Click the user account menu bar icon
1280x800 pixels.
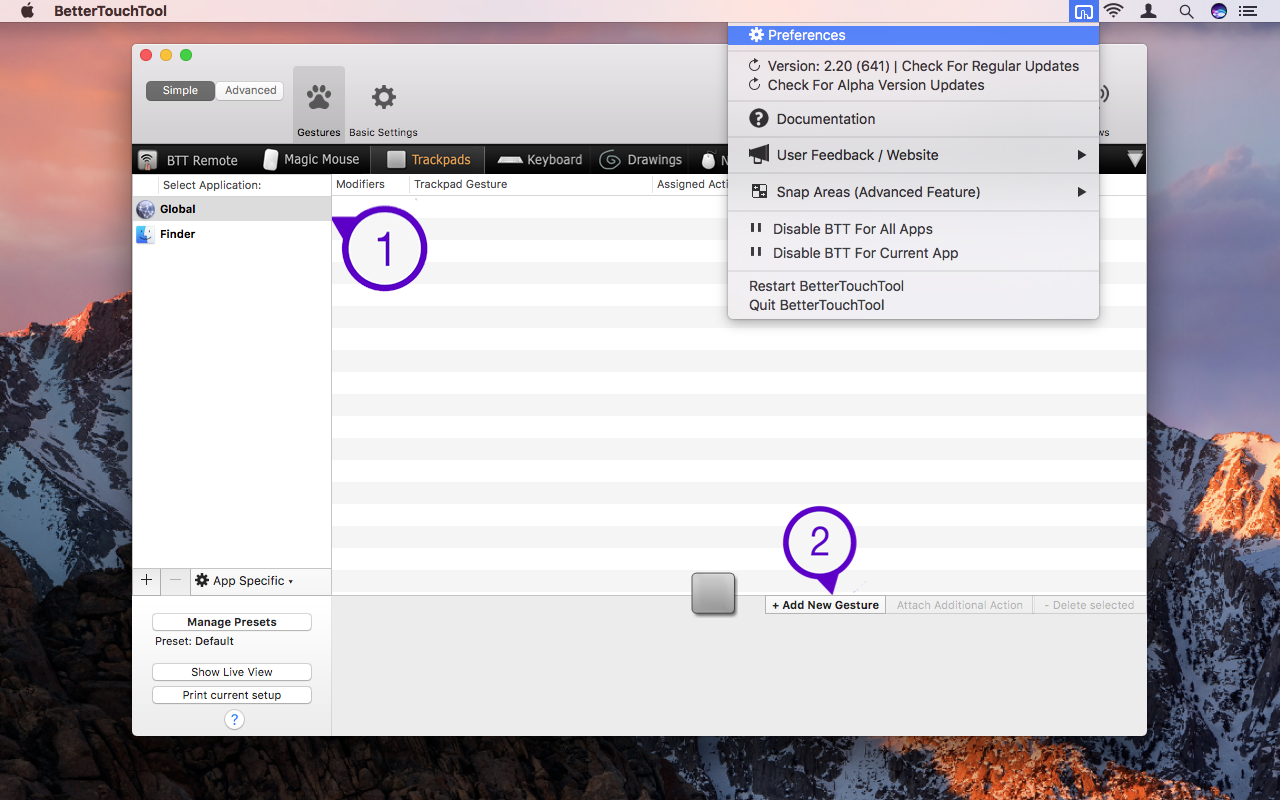click(x=1150, y=11)
